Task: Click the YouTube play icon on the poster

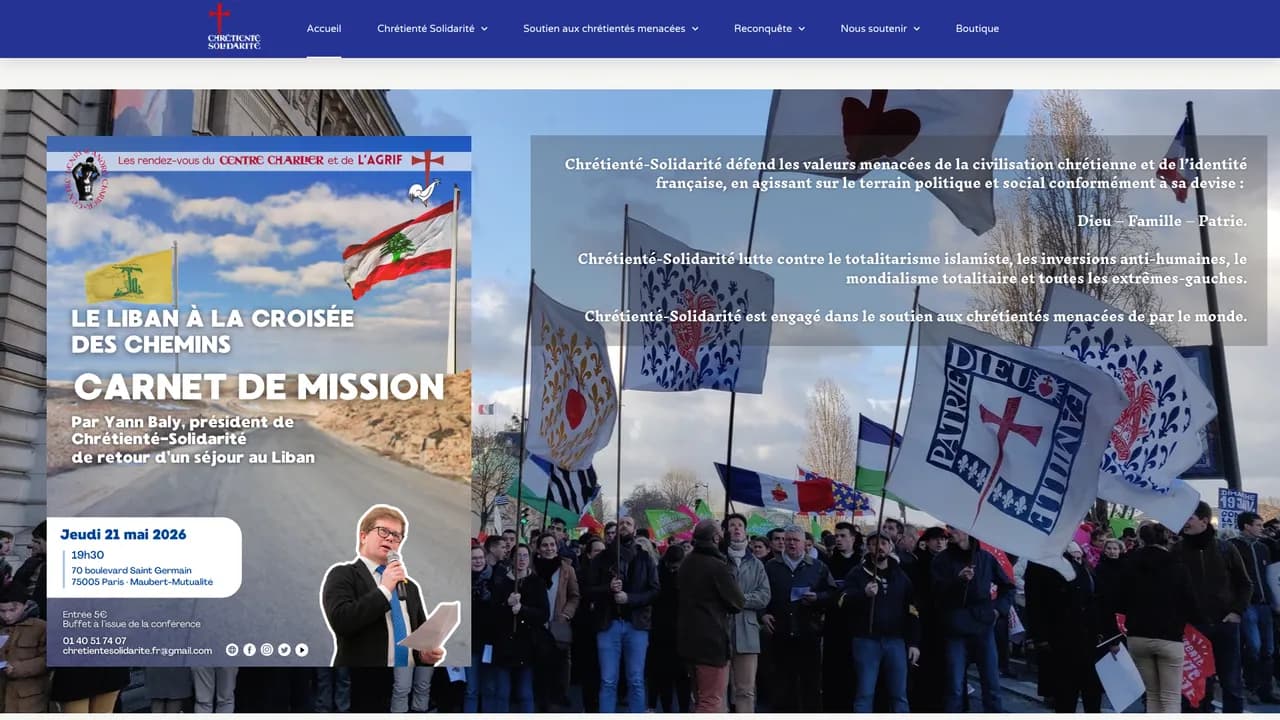Action: point(302,650)
